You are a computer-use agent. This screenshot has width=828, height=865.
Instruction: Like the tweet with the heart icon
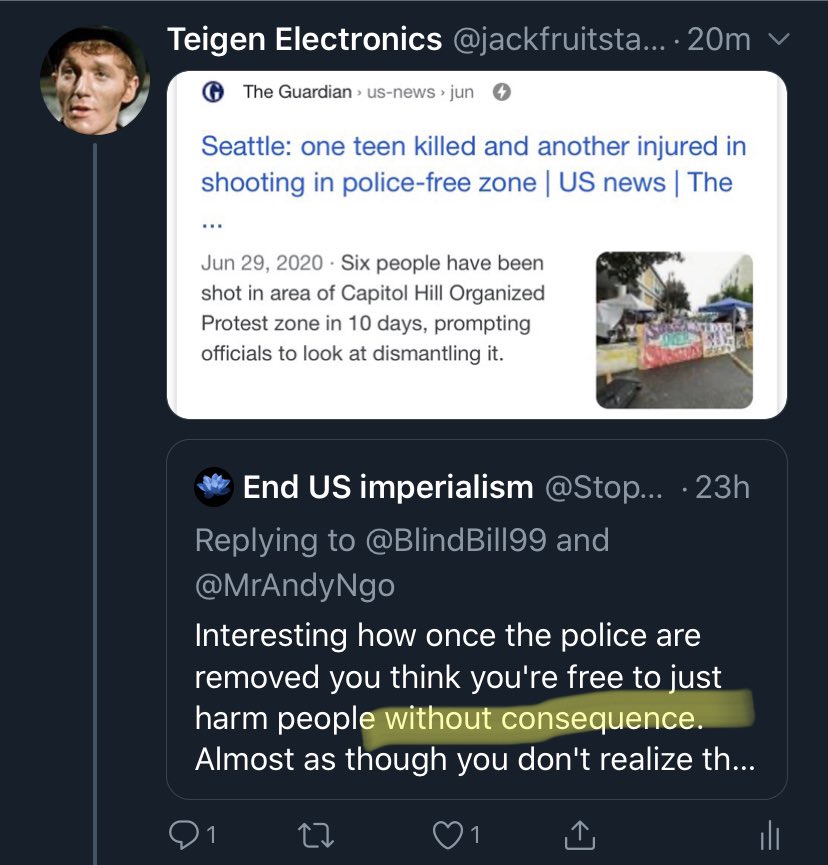(x=448, y=834)
